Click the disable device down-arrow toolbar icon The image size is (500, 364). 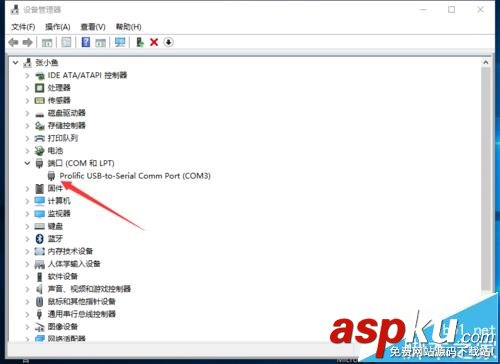click(x=168, y=42)
